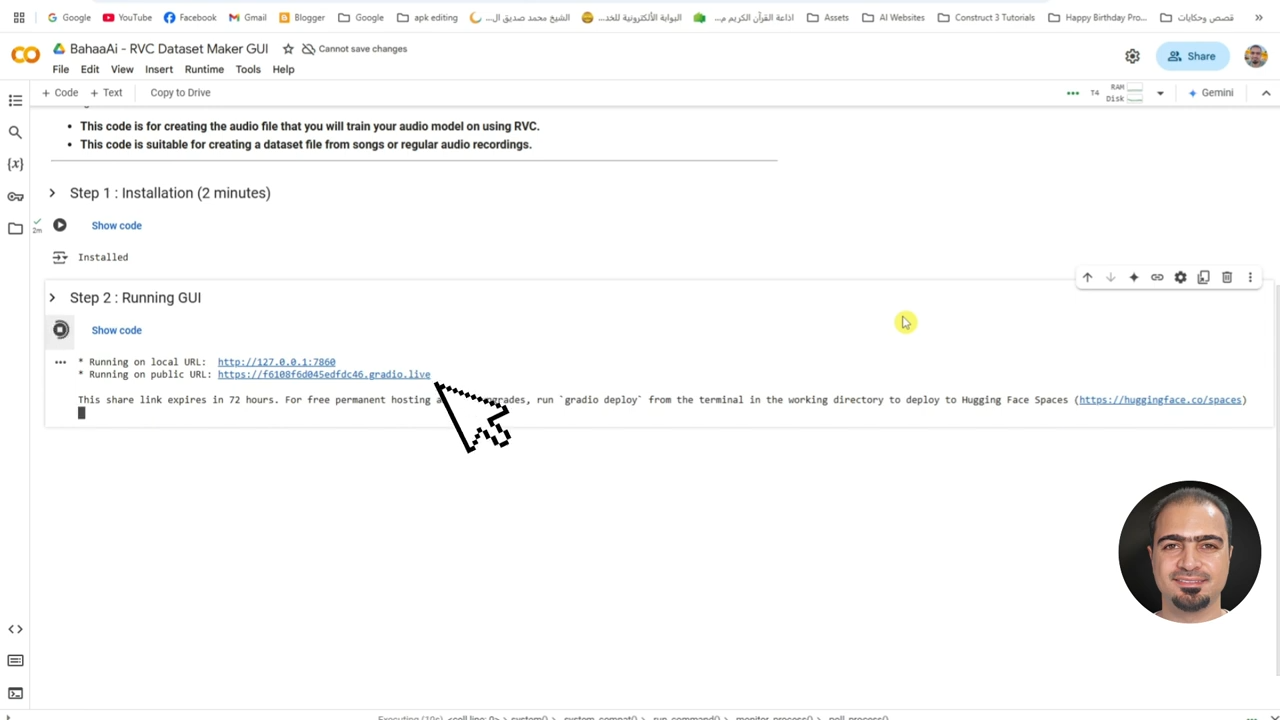Show code for Step 2 cell
Screen dimensions: 1280x720
(116, 330)
